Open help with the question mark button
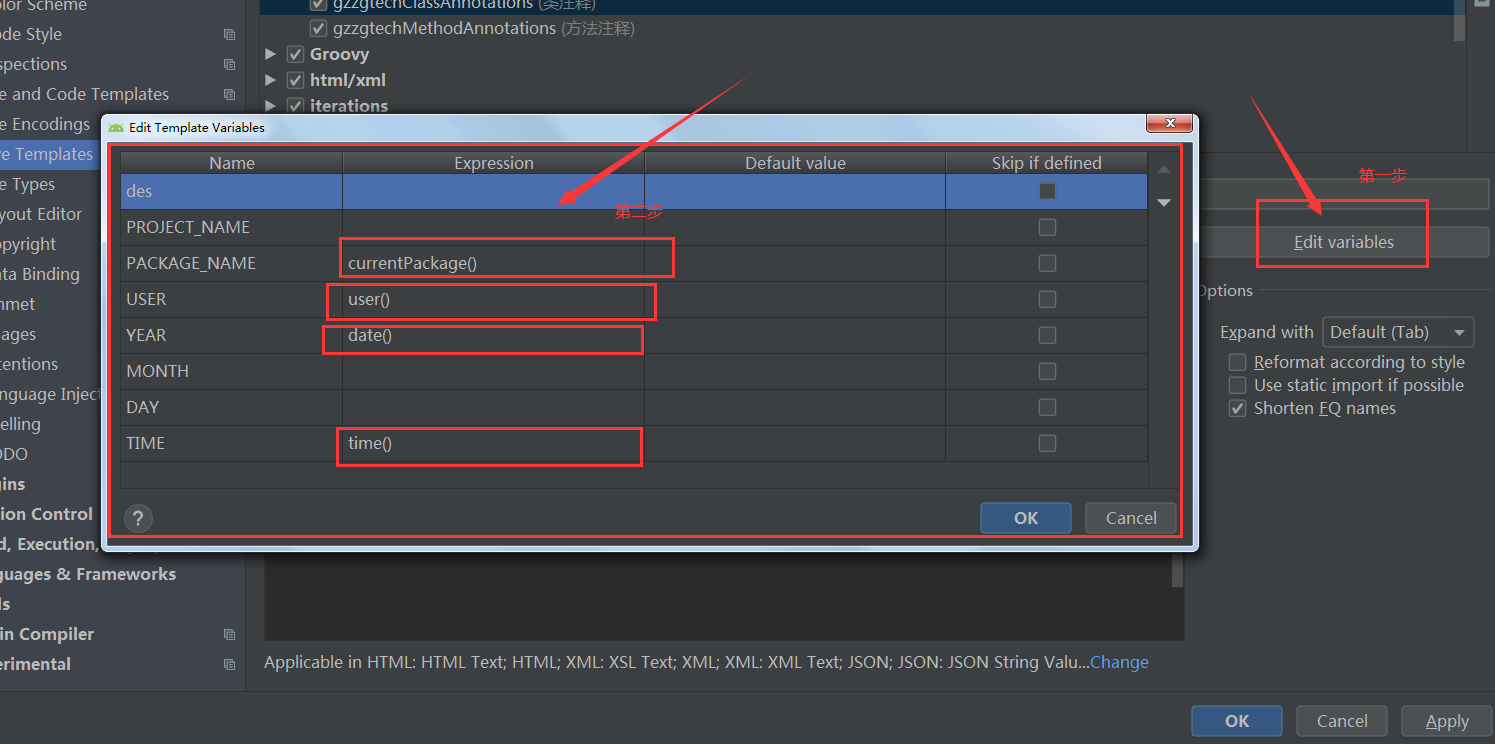This screenshot has width=1495, height=744. coord(138,518)
